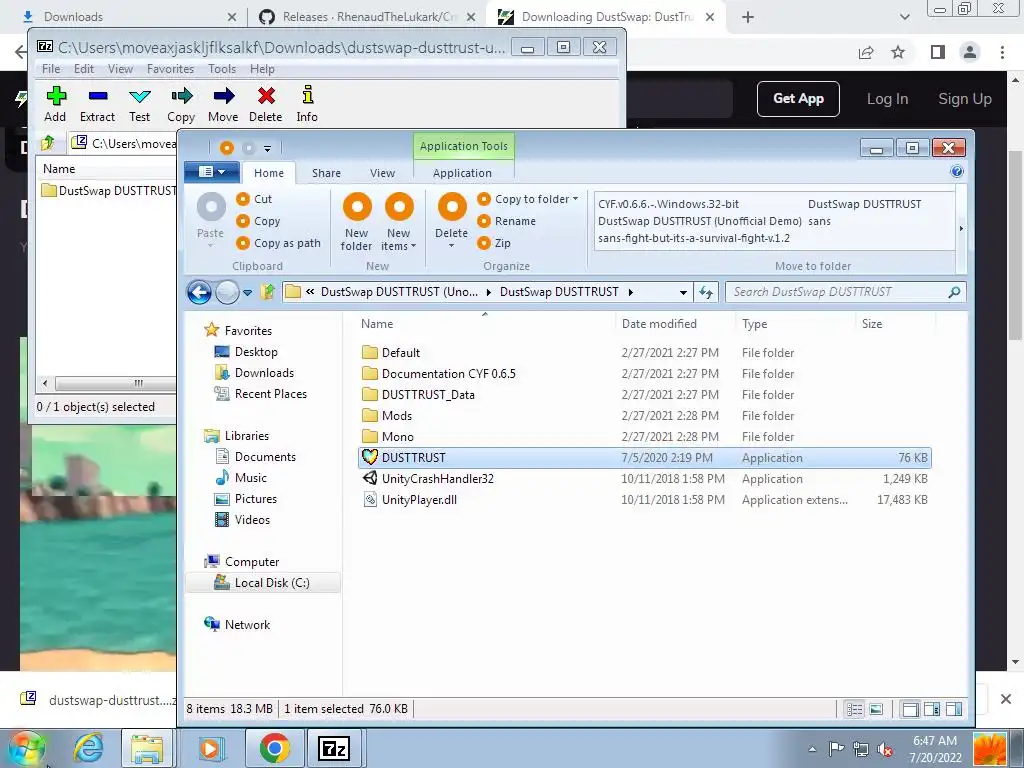Click the Copy command in Explorer Clipboard group

[x=259, y=221]
